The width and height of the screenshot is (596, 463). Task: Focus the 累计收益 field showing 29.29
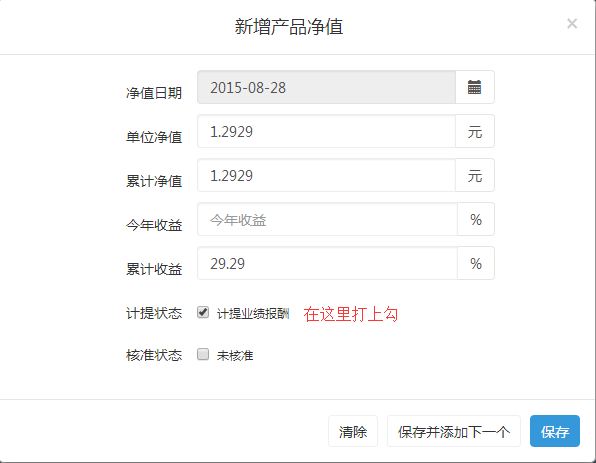327,263
